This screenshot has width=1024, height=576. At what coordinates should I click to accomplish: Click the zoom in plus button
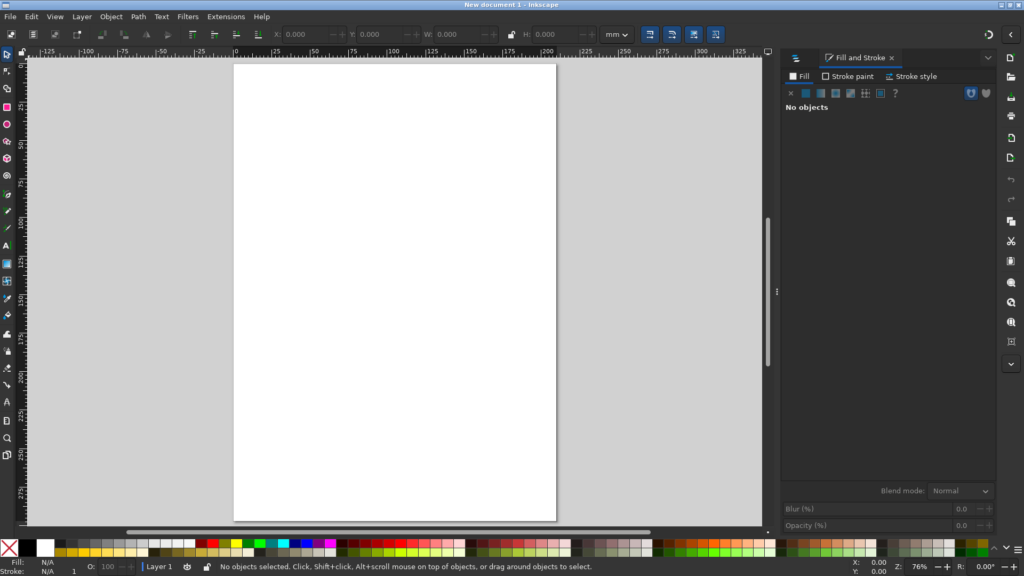tap(947, 567)
